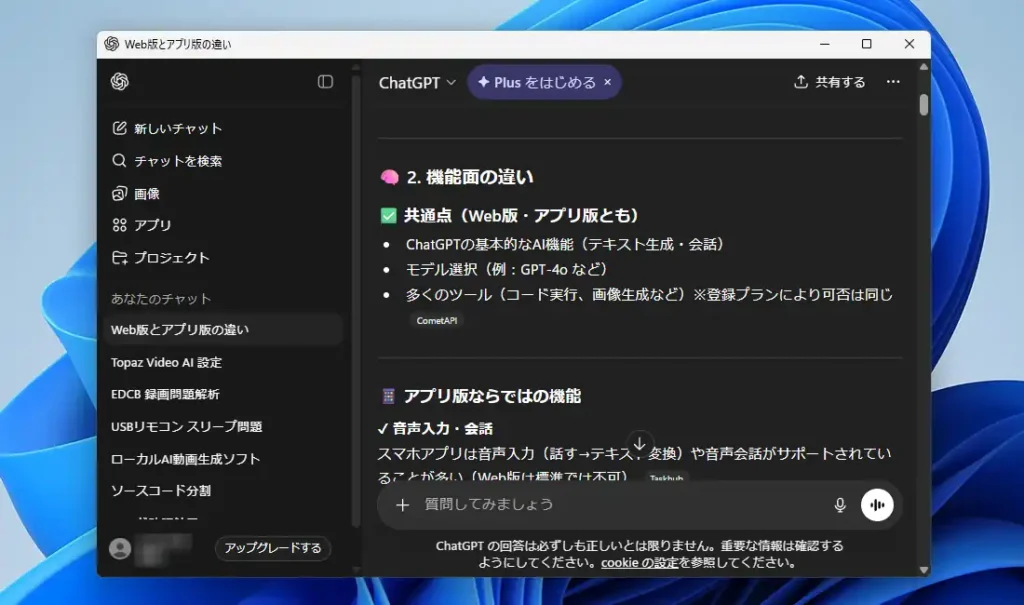Dismiss the Plus をはじめる badge
Screen dimensions: 1024x605
(x=608, y=82)
